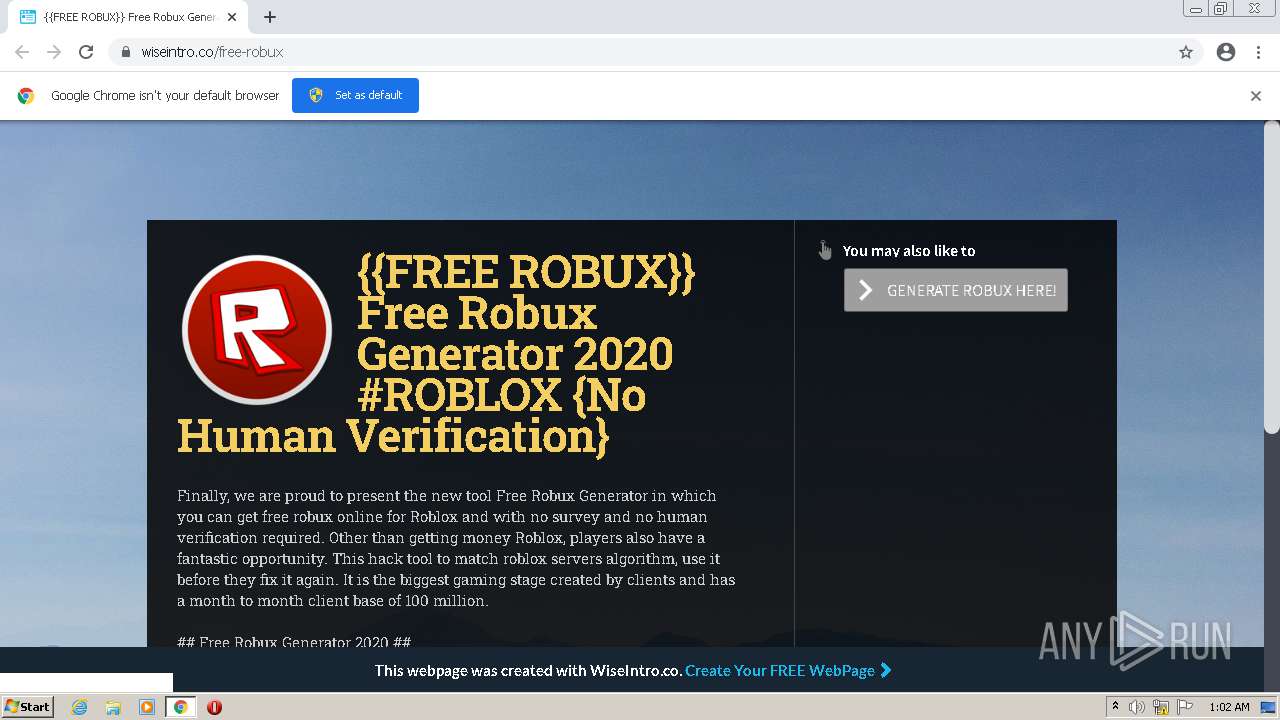This screenshot has height=720, width=1280.
Task: Click the red stop-sign taskbar icon
Action: [x=214, y=707]
